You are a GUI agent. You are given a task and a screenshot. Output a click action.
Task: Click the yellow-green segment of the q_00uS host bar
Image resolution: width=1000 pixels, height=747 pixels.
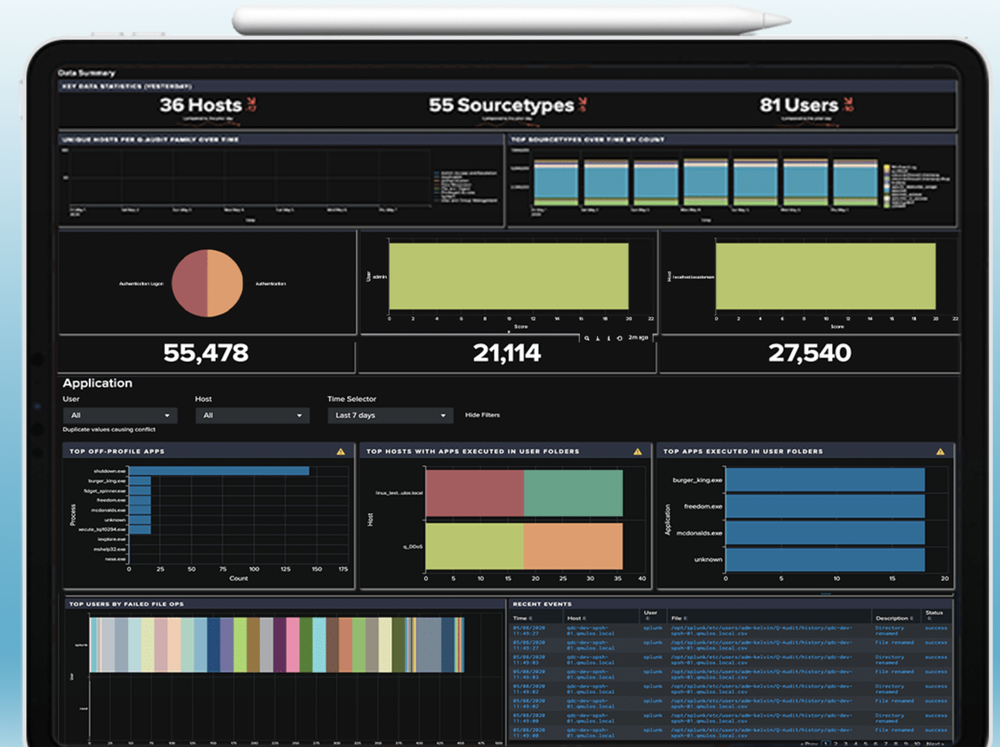[474, 546]
